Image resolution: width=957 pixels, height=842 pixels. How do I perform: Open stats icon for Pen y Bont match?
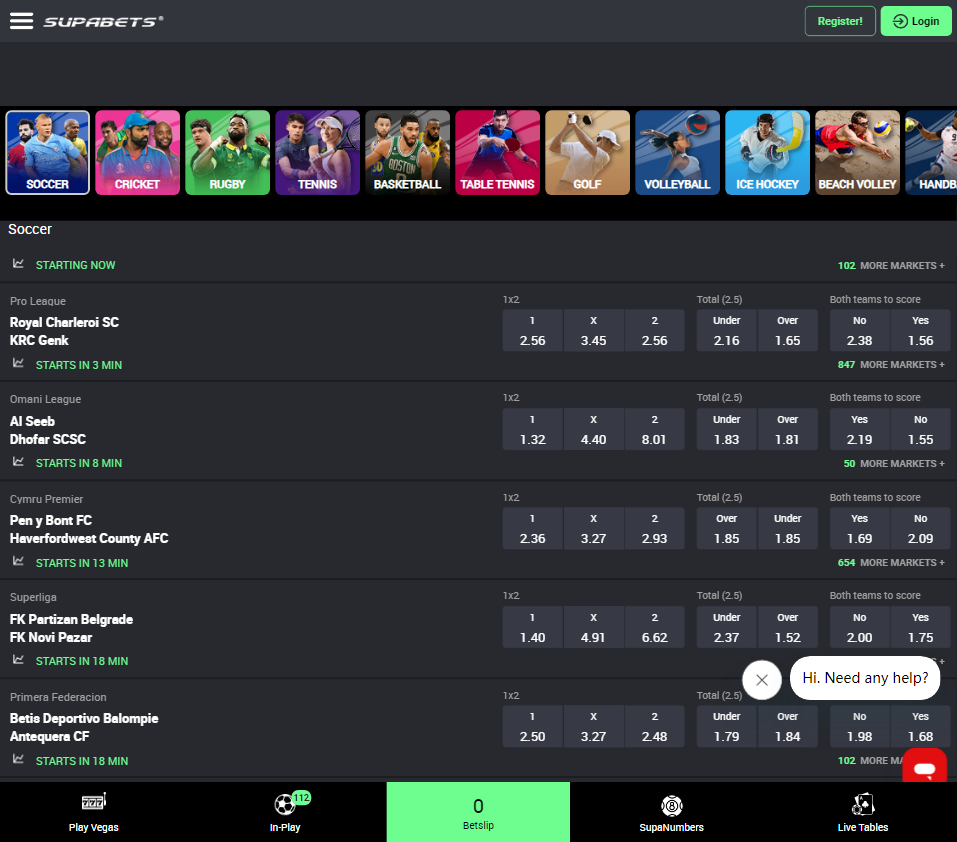point(18,561)
